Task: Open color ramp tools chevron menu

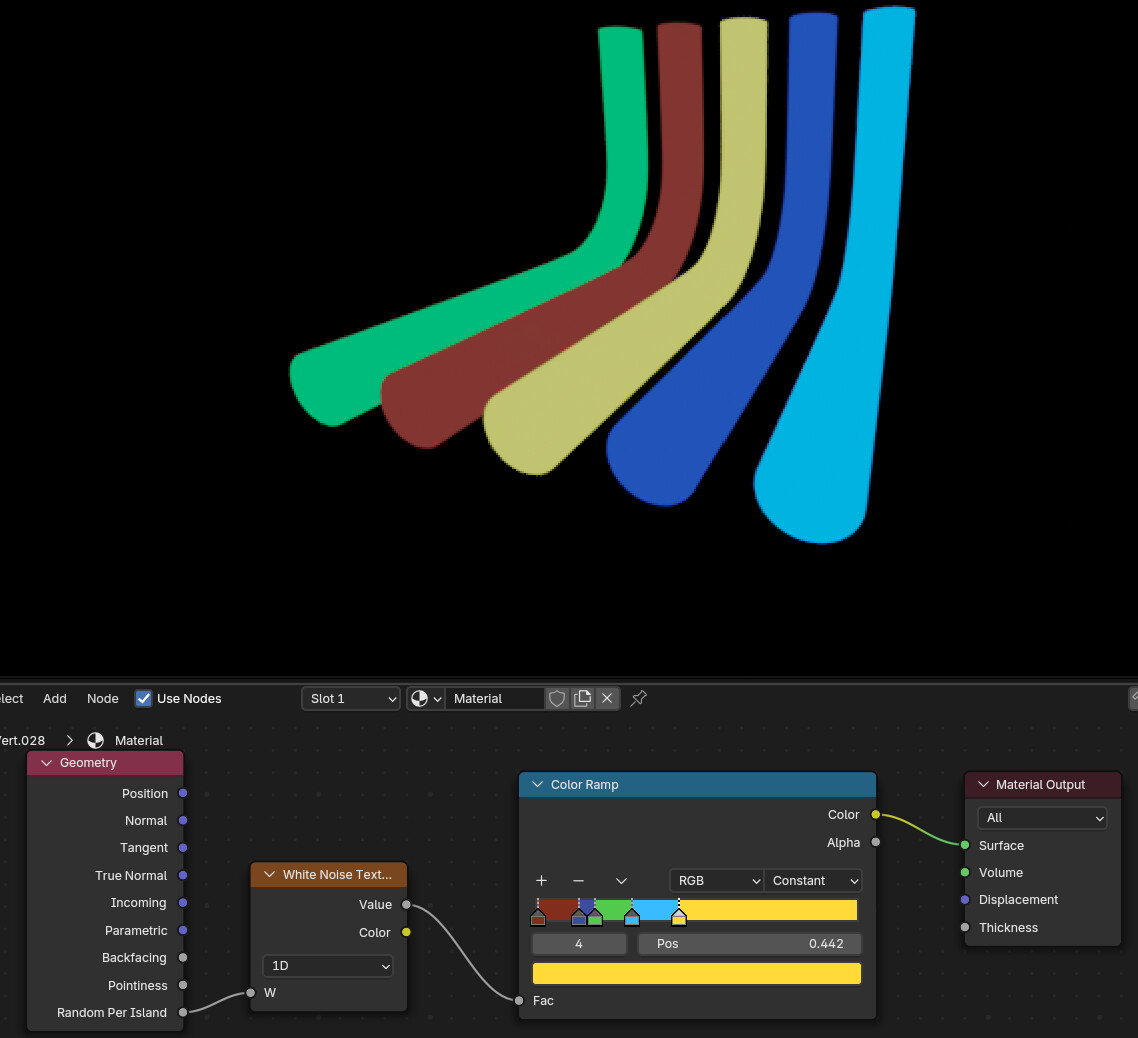Action: coord(621,880)
